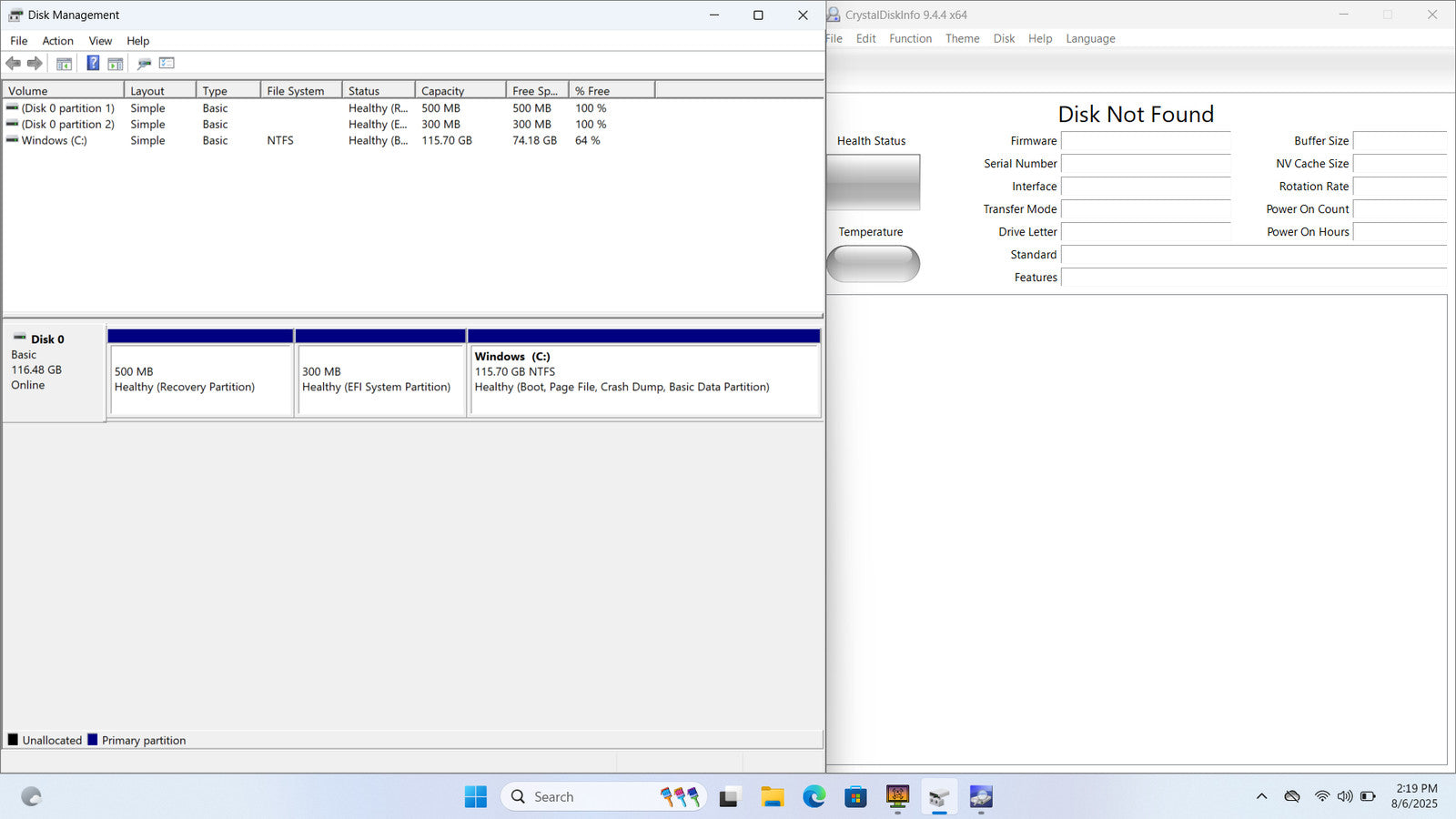Sort by % Free column header
This screenshot has height=819, width=1456.
tap(612, 90)
